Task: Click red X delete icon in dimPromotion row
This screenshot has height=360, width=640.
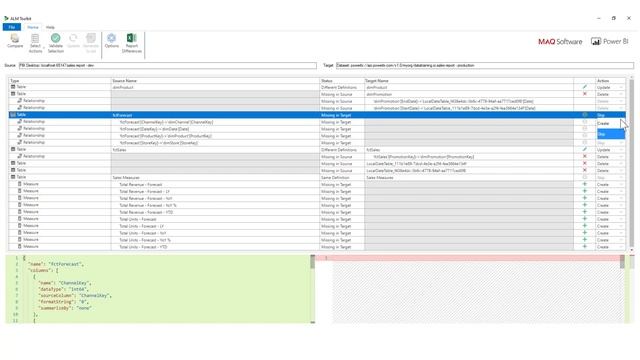Action: tap(584, 94)
